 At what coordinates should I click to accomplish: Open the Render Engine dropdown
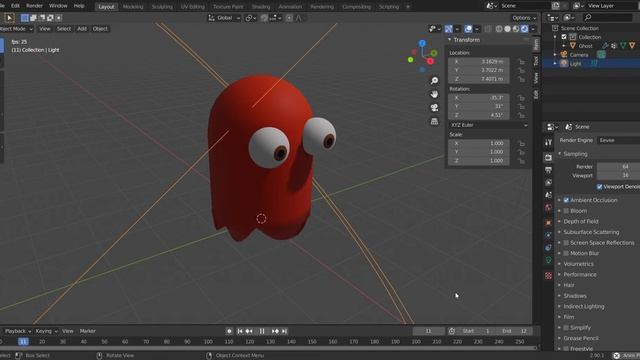tap(618, 140)
